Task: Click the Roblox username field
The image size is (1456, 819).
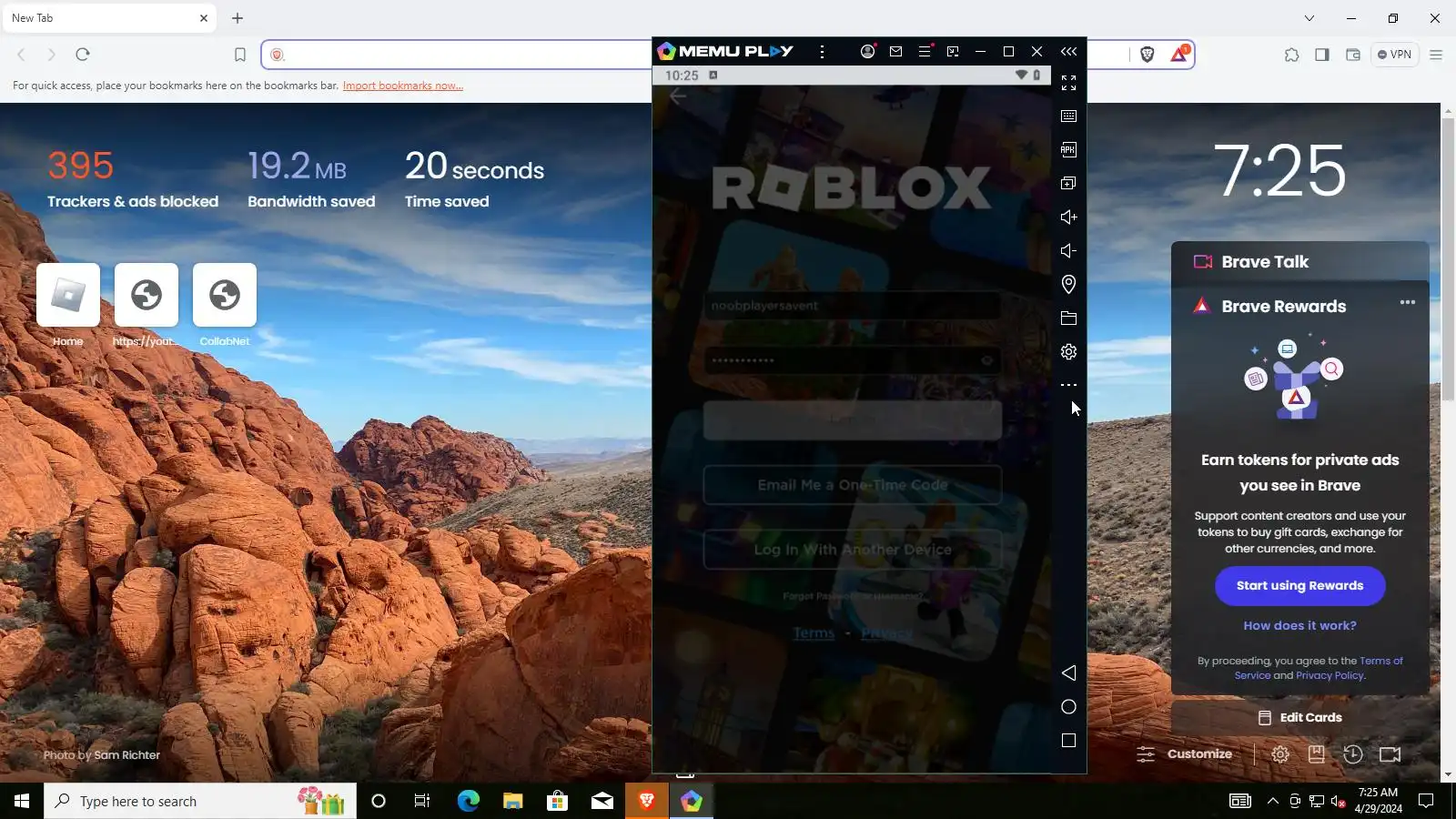Action: click(852, 306)
